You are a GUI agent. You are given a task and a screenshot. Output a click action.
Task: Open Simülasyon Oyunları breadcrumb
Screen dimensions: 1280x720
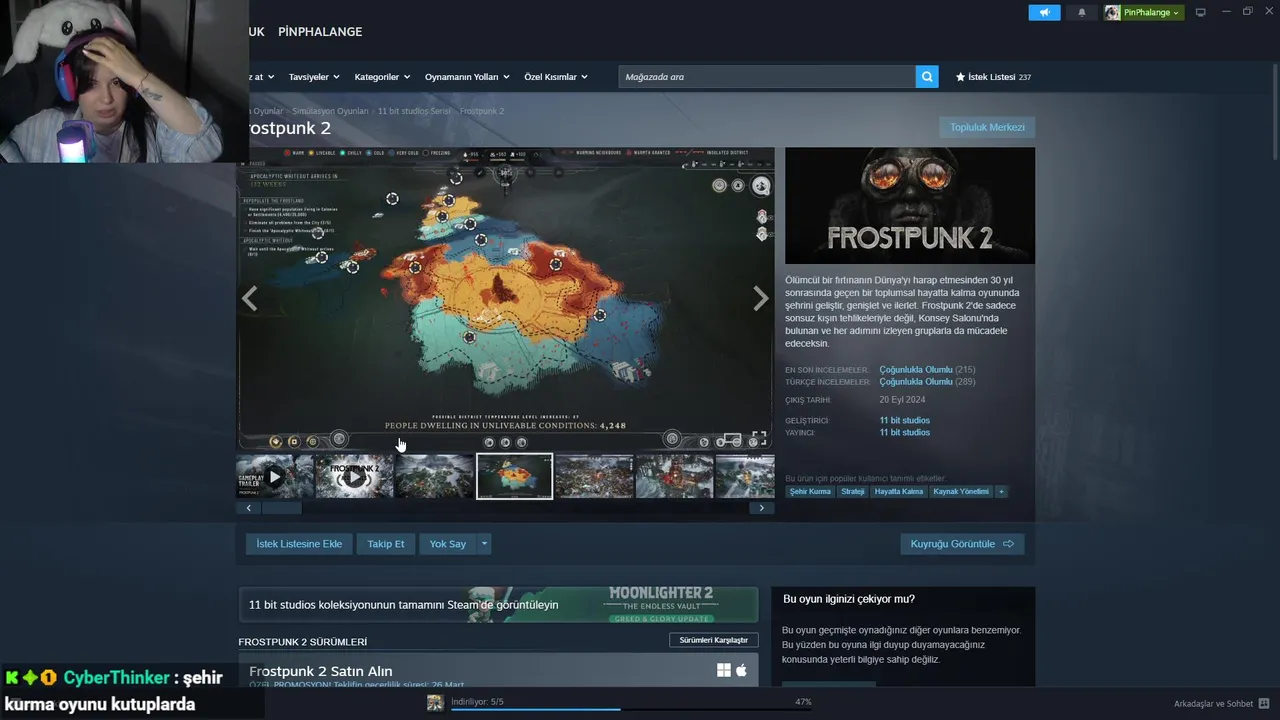[330, 111]
